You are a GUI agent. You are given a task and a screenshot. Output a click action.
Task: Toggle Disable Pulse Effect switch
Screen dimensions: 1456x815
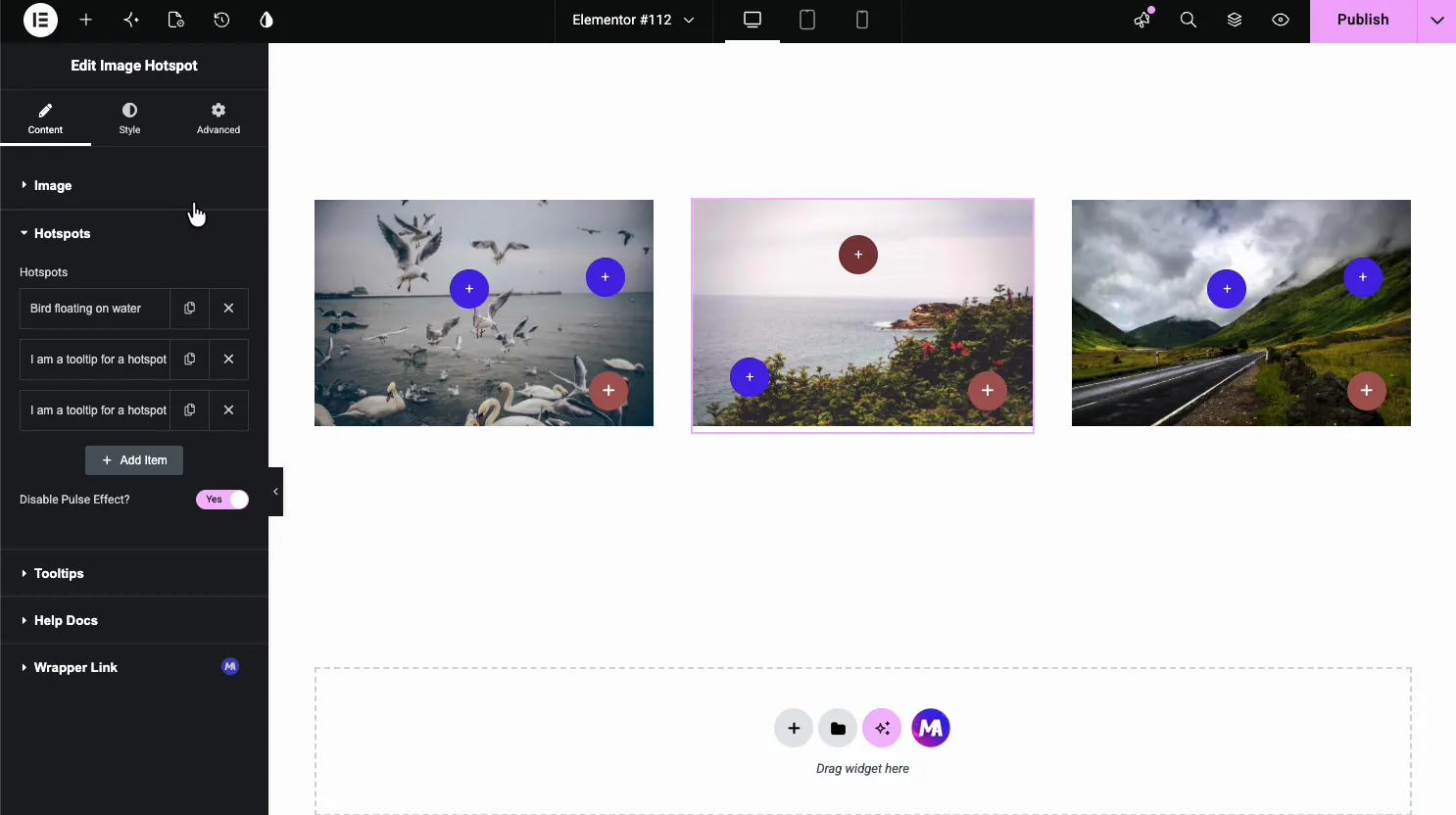click(x=222, y=500)
